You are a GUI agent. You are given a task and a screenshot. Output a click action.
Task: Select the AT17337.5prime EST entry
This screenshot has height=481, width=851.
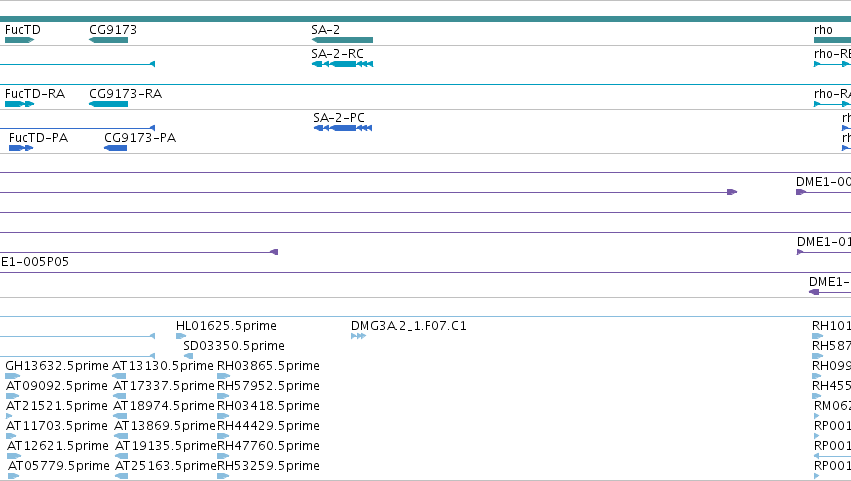click(x=164, y=386)
